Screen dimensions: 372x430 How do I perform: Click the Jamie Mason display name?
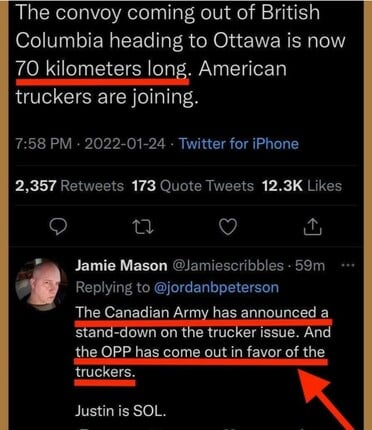(x=121, y=266)
